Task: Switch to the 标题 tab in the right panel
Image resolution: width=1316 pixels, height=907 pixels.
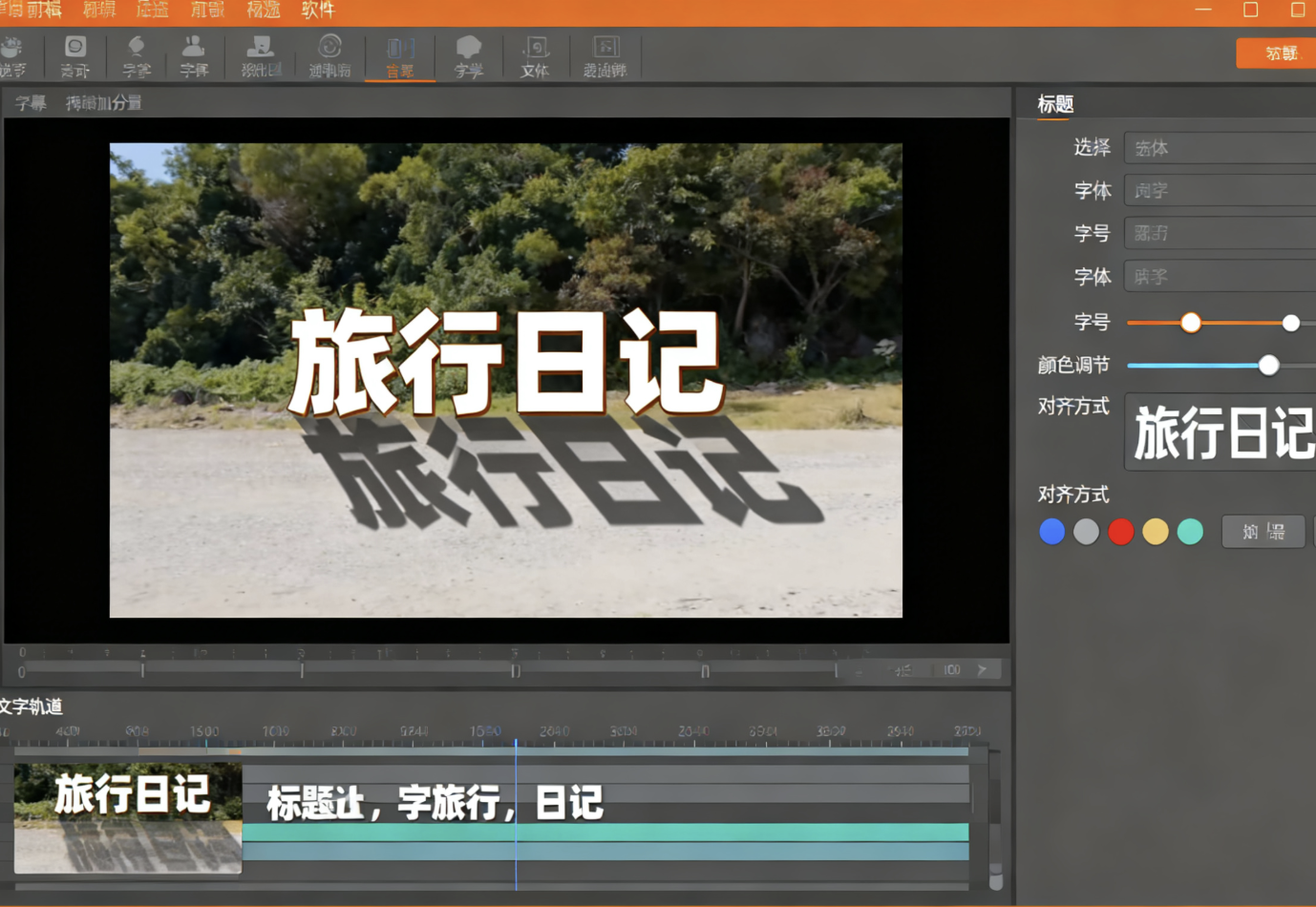Action: (1055, 104)
